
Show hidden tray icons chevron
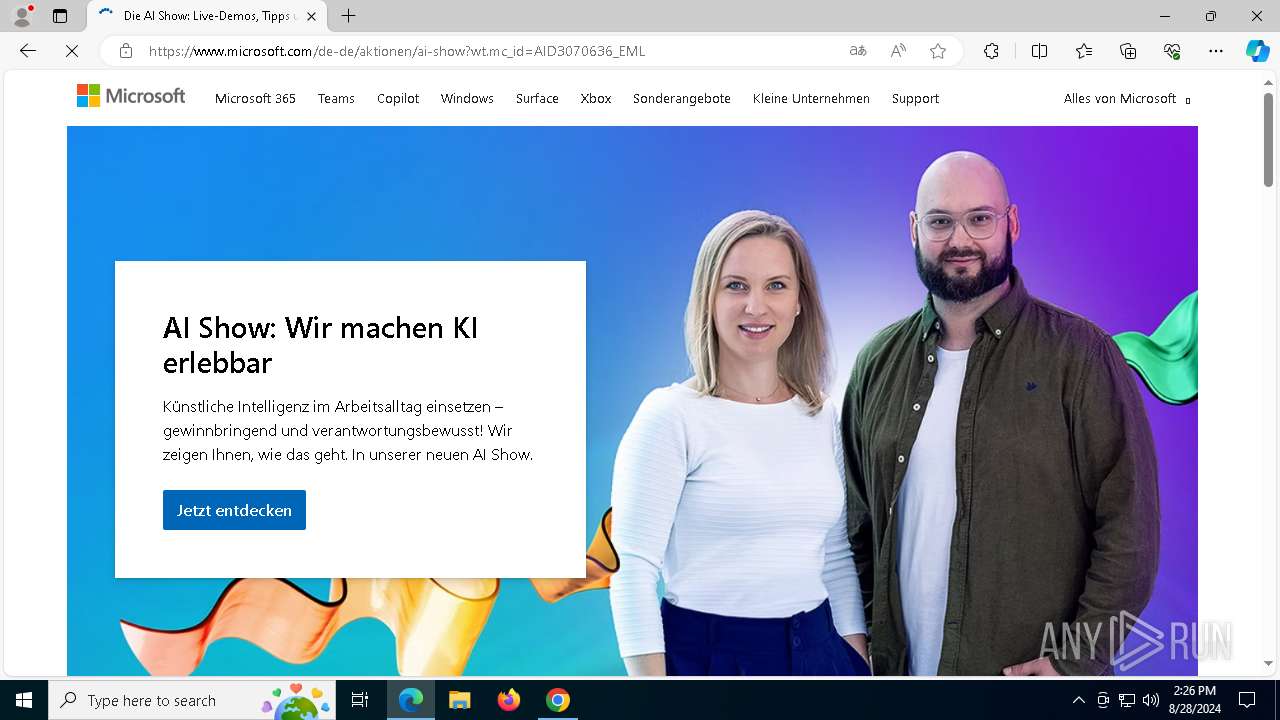pos(1078,700)
